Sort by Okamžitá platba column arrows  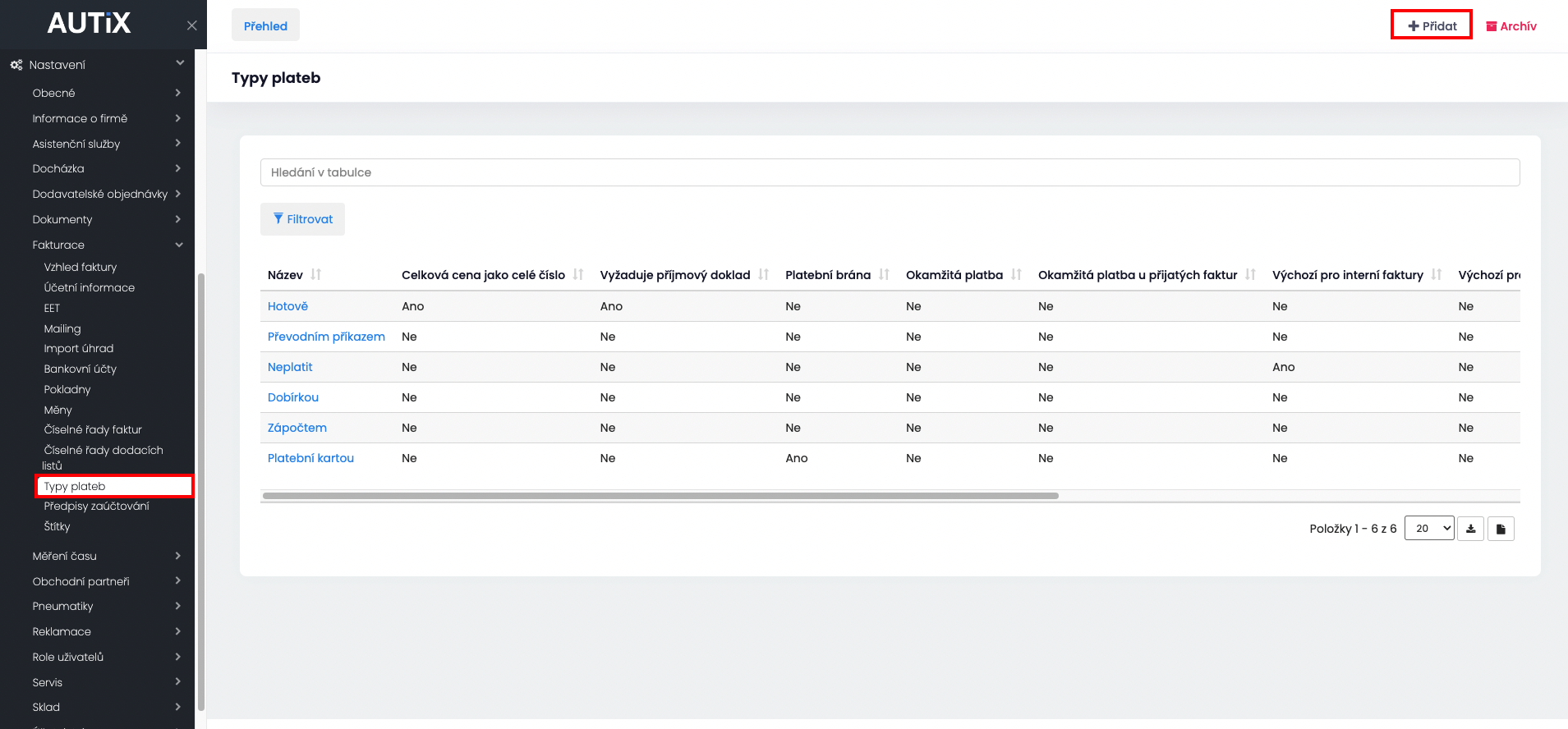pyautogui.click(x=1016, y=275)
